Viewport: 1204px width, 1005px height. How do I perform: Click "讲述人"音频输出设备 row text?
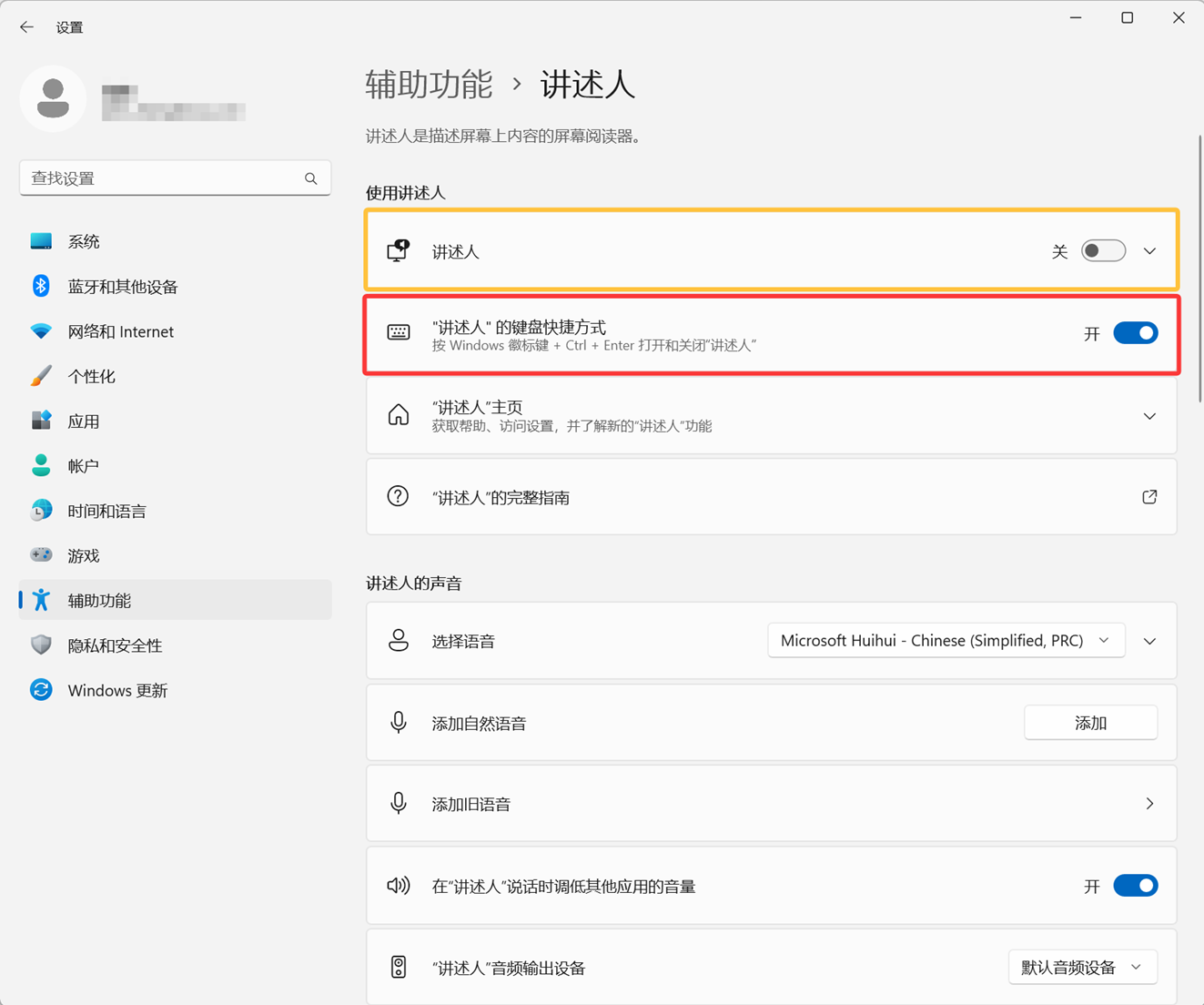coord(509,969)
